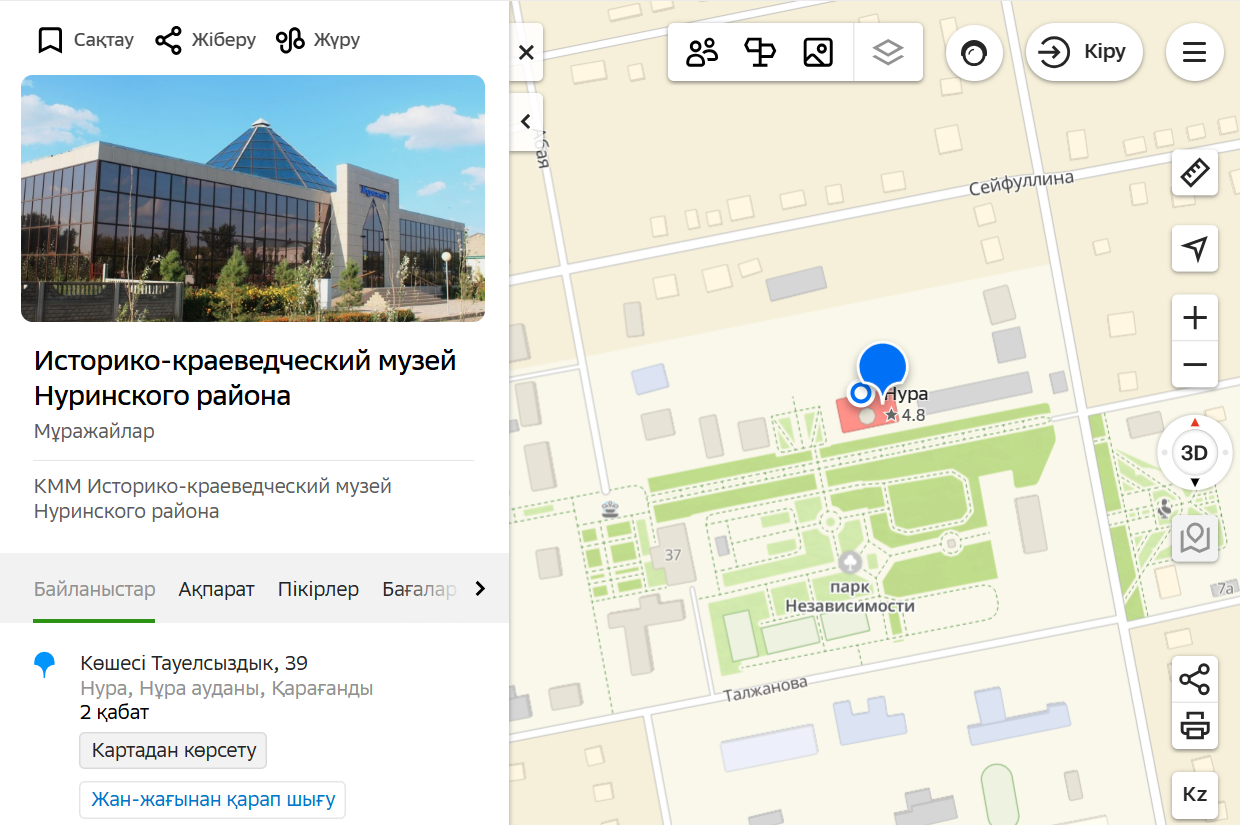Image resolution: width=1240 pixels, height=825 pixels.
Task: Zoom in with the plus button
Action: tap(1194, 318)
